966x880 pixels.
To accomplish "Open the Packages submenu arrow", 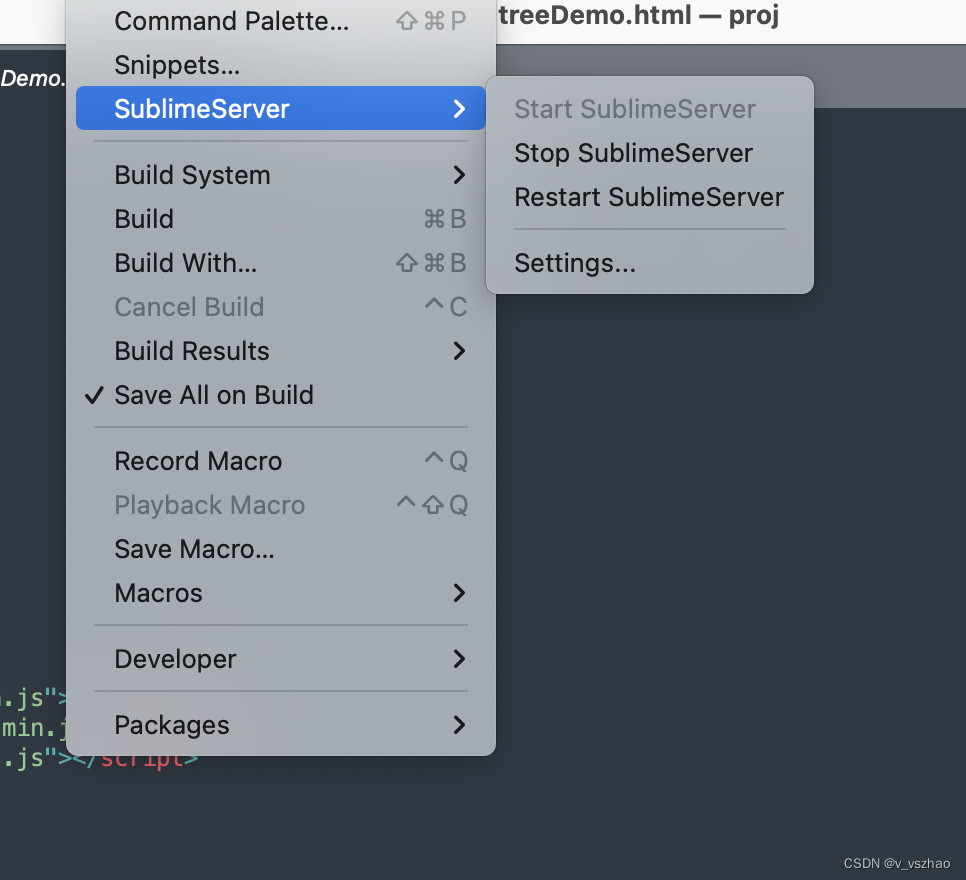I will [459, 725].
